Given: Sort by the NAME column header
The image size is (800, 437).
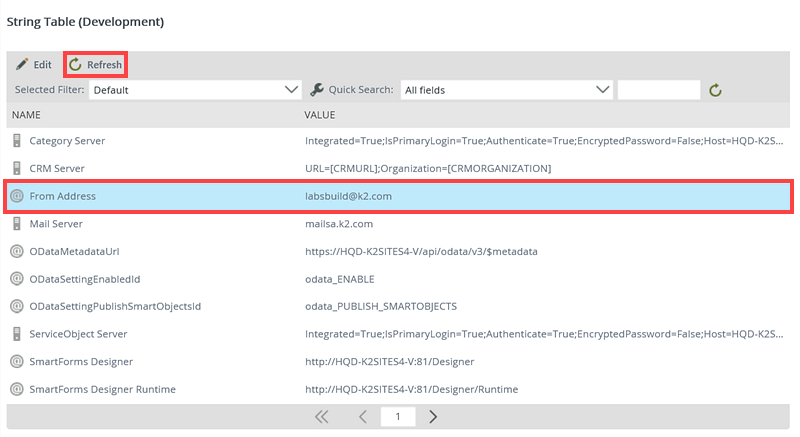Looking at the screenshot, I should [x=26, y=115].
